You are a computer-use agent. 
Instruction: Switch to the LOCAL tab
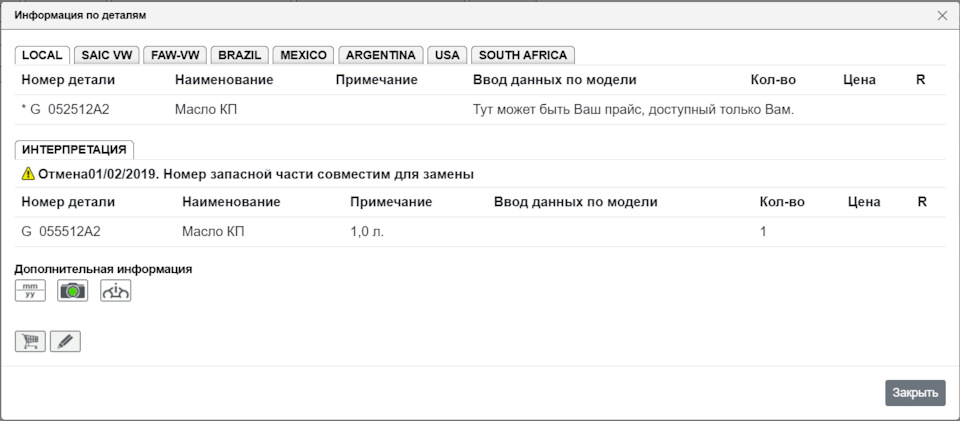point(42,55)
